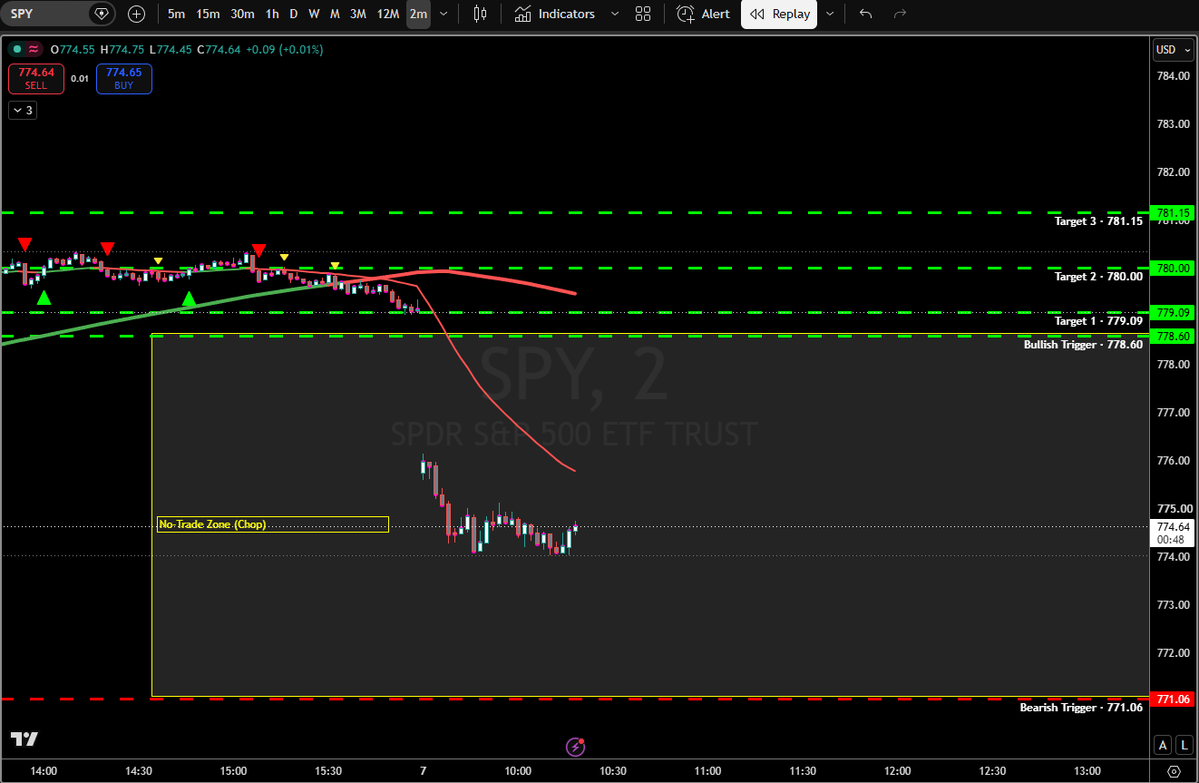Choose the 3M timeframe

(358, 14)
